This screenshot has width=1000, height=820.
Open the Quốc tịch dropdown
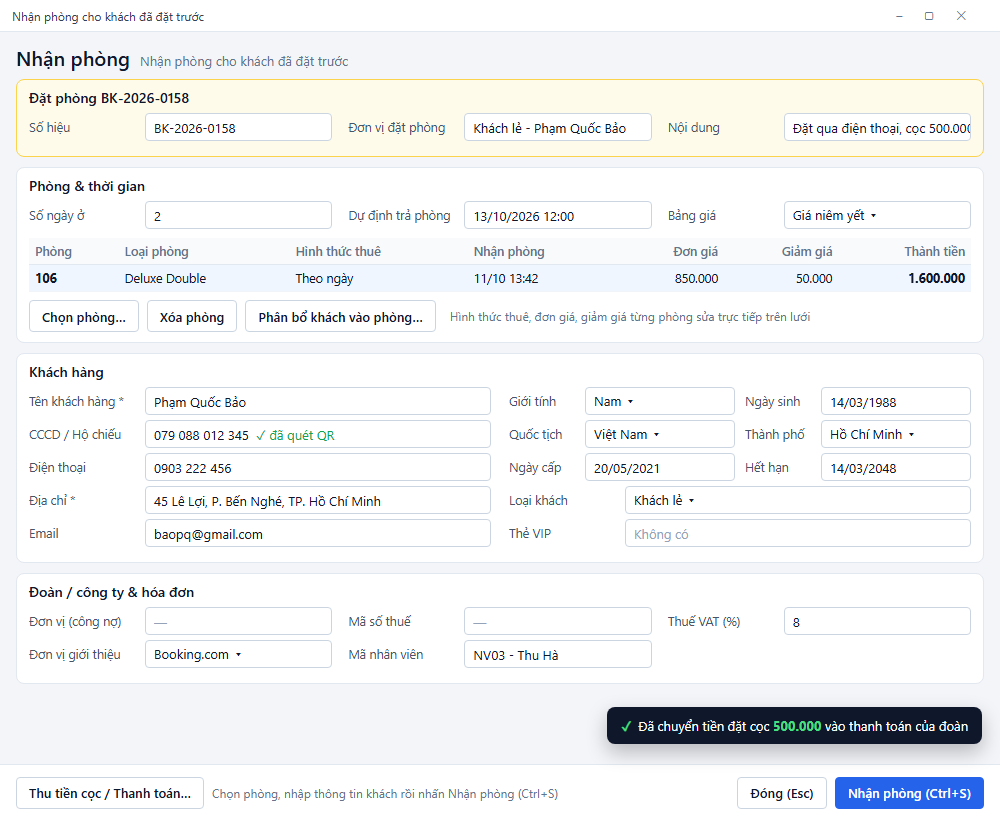coord(659,435)
